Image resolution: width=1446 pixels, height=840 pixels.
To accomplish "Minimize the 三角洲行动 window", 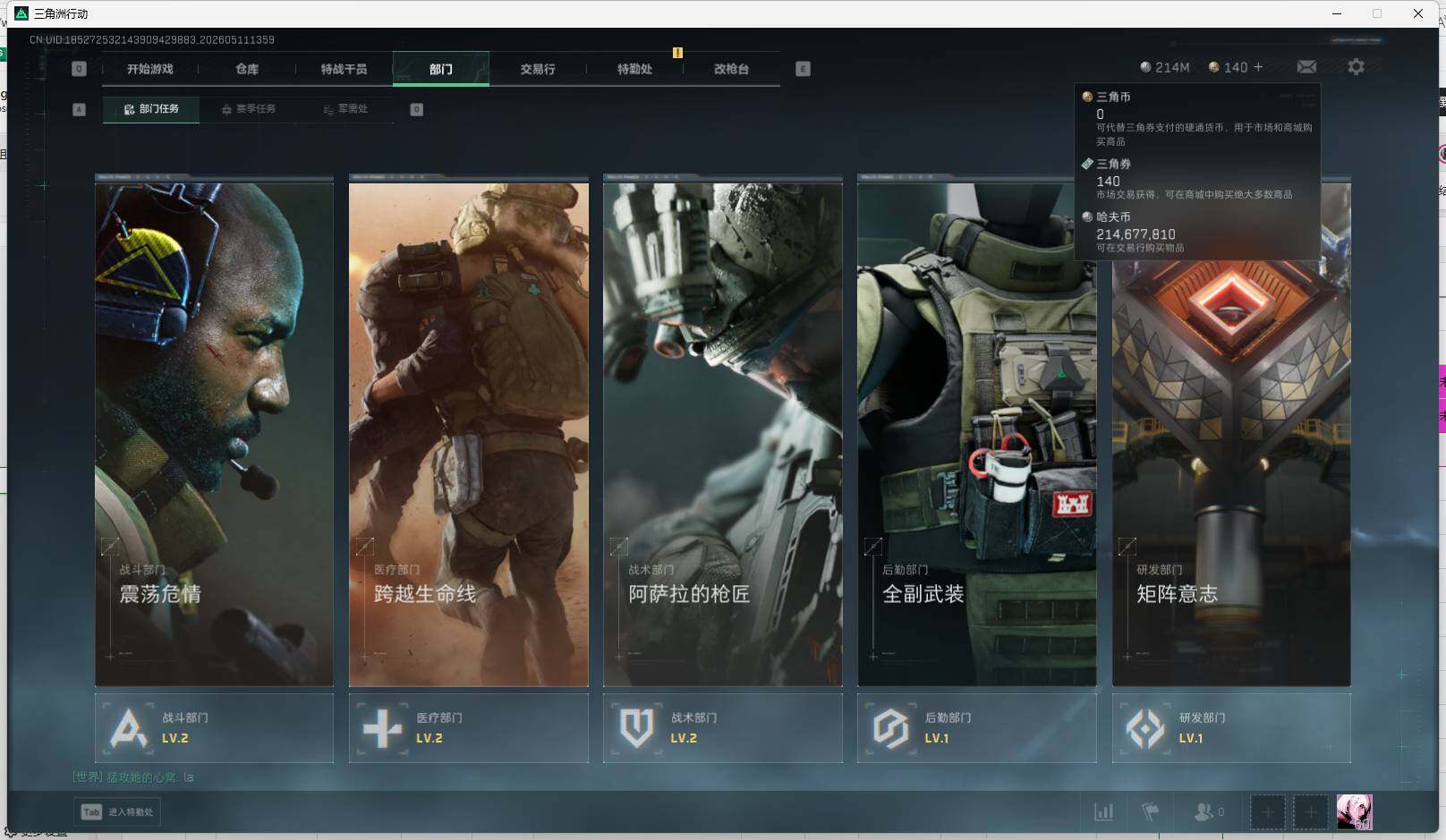I will [1337, 13].
